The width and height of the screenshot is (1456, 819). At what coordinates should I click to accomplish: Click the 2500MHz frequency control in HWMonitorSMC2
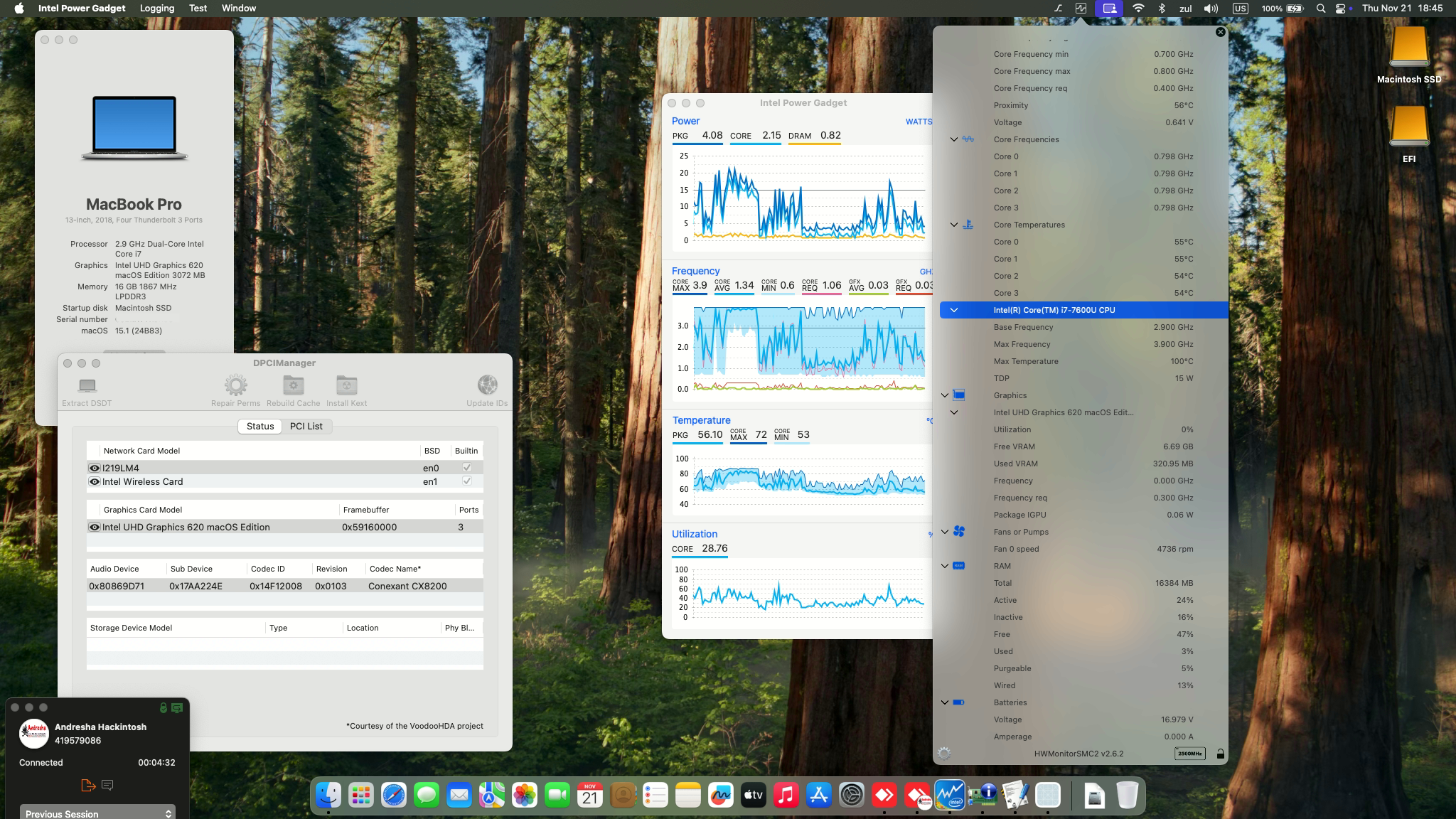1191,754
